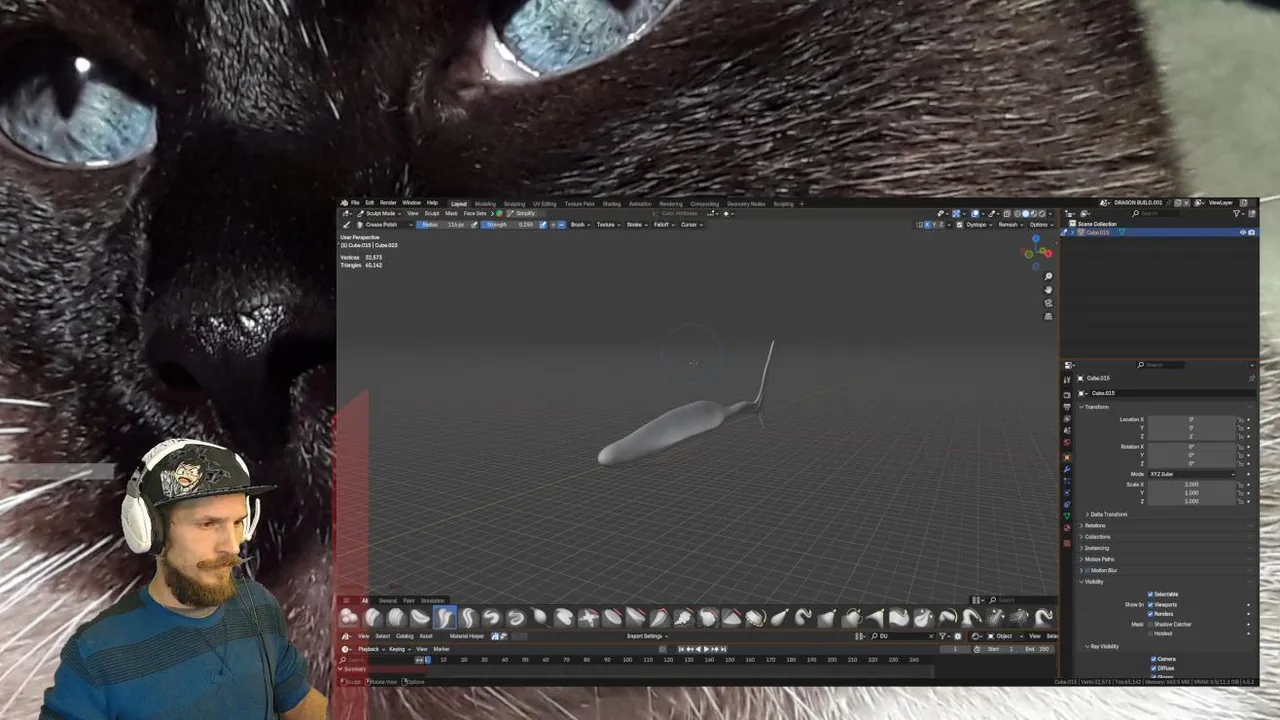Click the brush Strength slider
1280x720 pixels.
tap(510, 224)
